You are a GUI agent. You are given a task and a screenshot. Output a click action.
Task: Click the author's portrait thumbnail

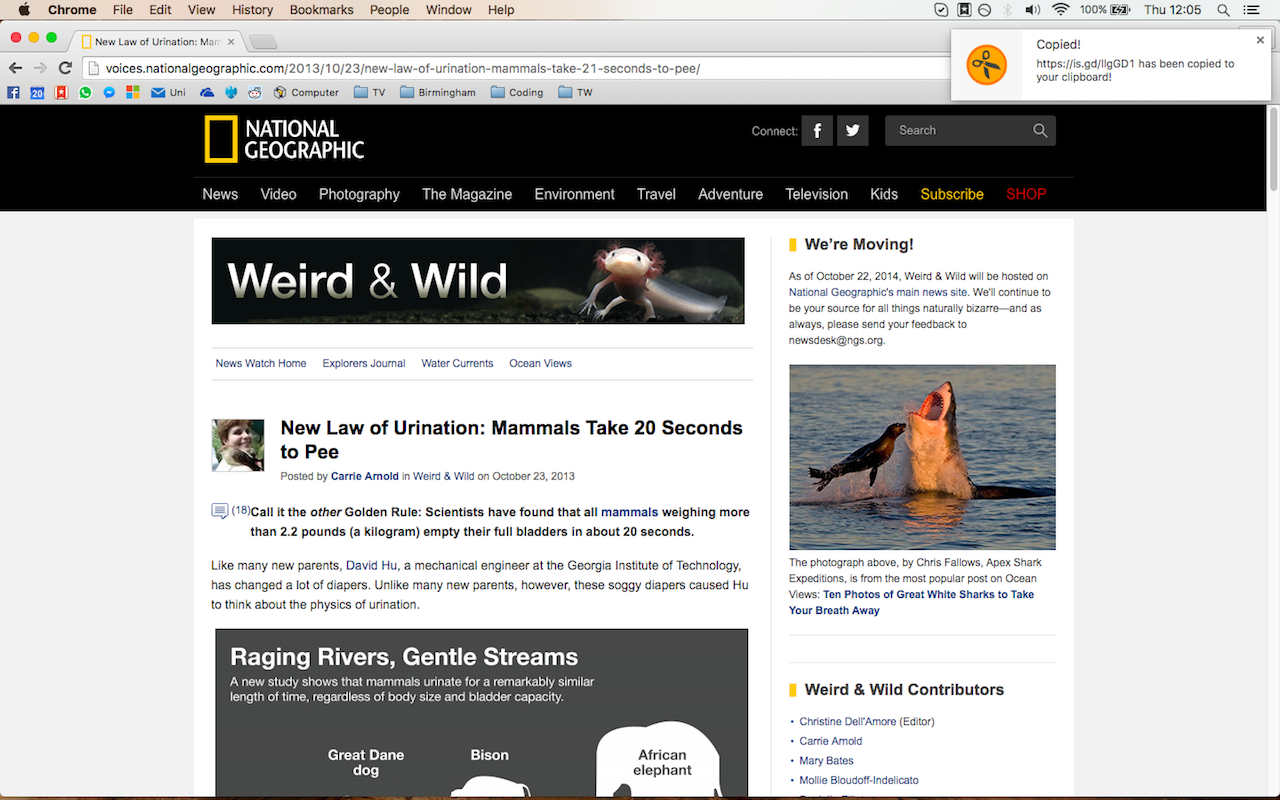point(238,445)
